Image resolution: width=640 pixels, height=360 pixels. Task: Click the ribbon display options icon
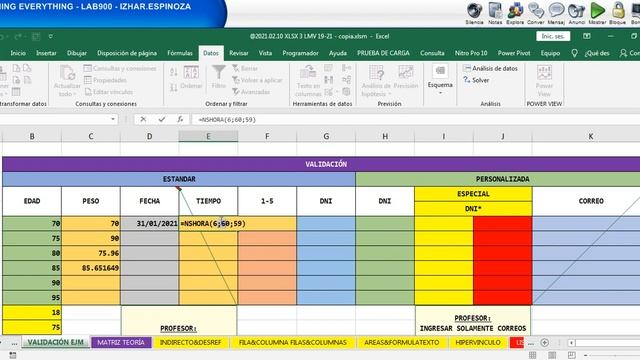[x=587, y=36]
